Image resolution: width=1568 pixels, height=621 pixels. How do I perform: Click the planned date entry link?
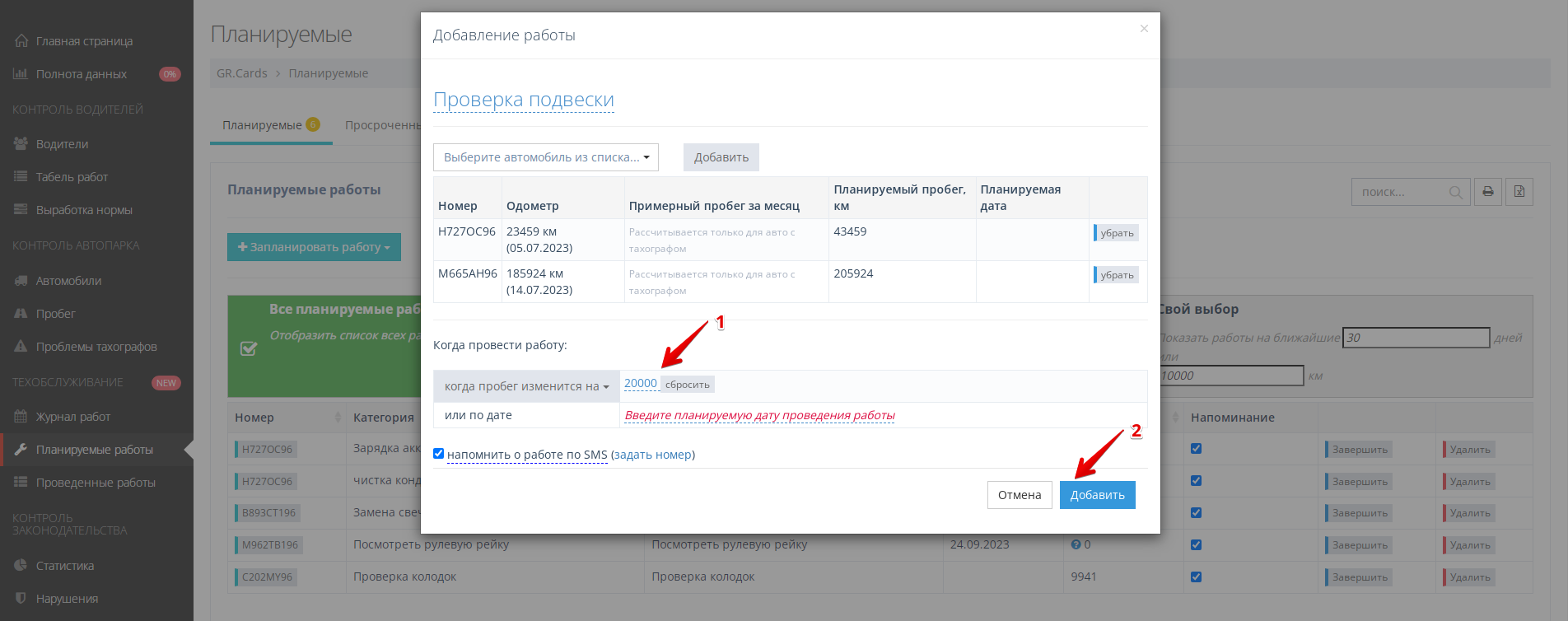pyautogui.click(x=759, y=415)
